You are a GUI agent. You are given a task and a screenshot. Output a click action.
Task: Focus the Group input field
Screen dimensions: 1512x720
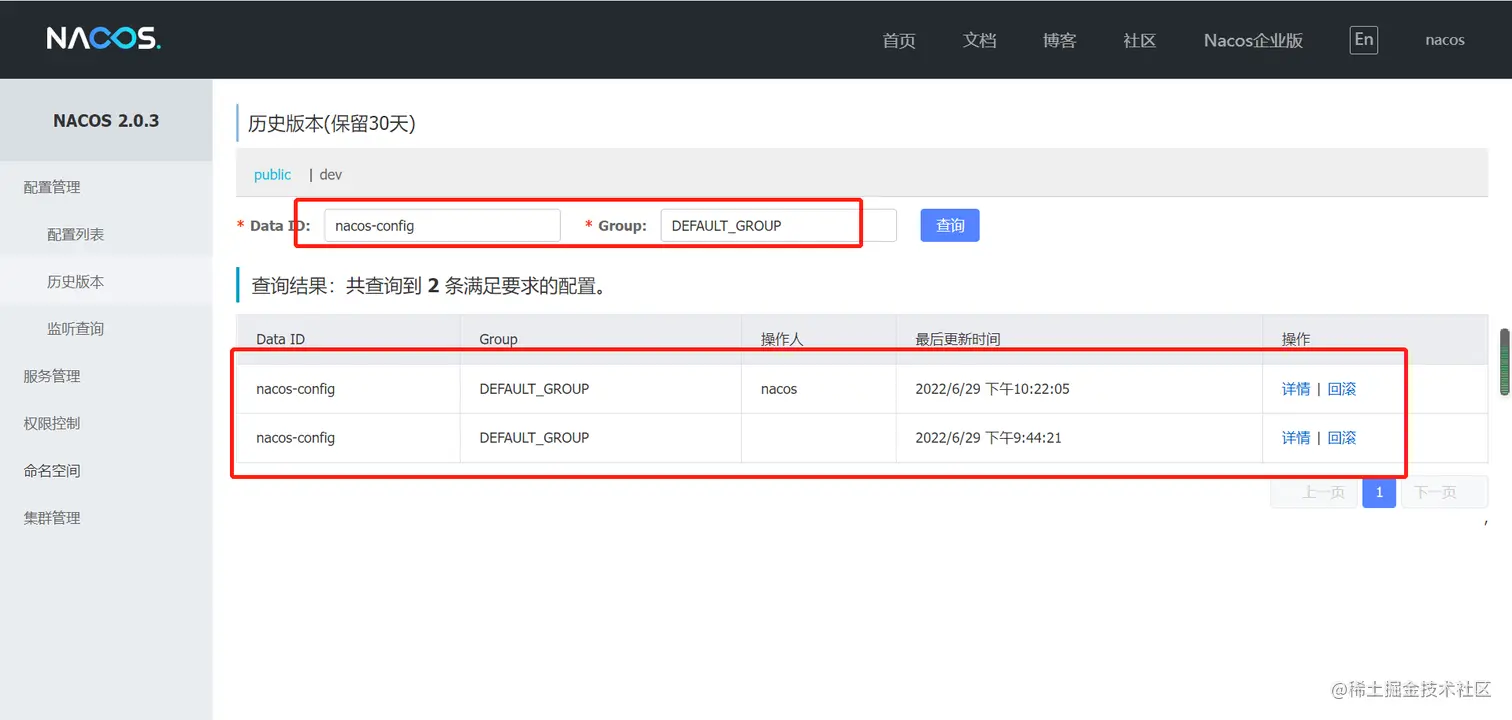[778, 225]
